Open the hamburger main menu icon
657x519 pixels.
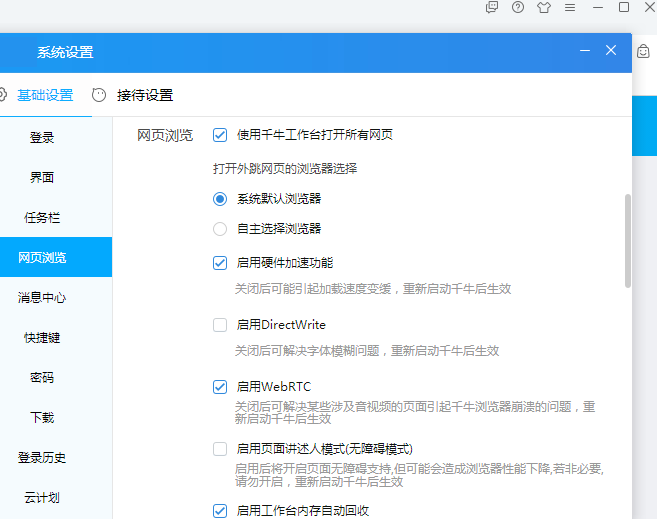pyautogui.click(x=570, y=7)
